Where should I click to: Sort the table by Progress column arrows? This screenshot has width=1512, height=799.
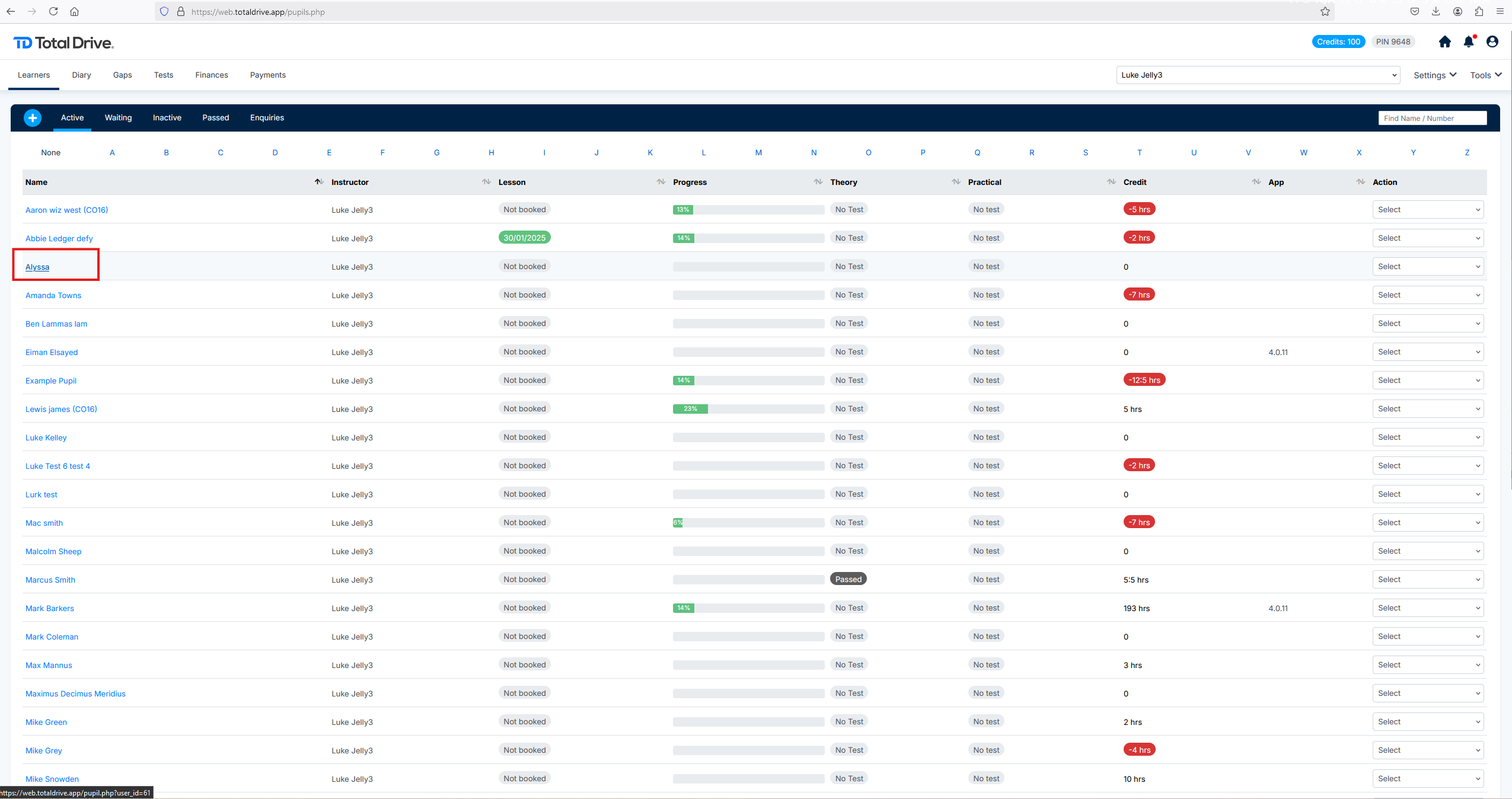(818, 182)
